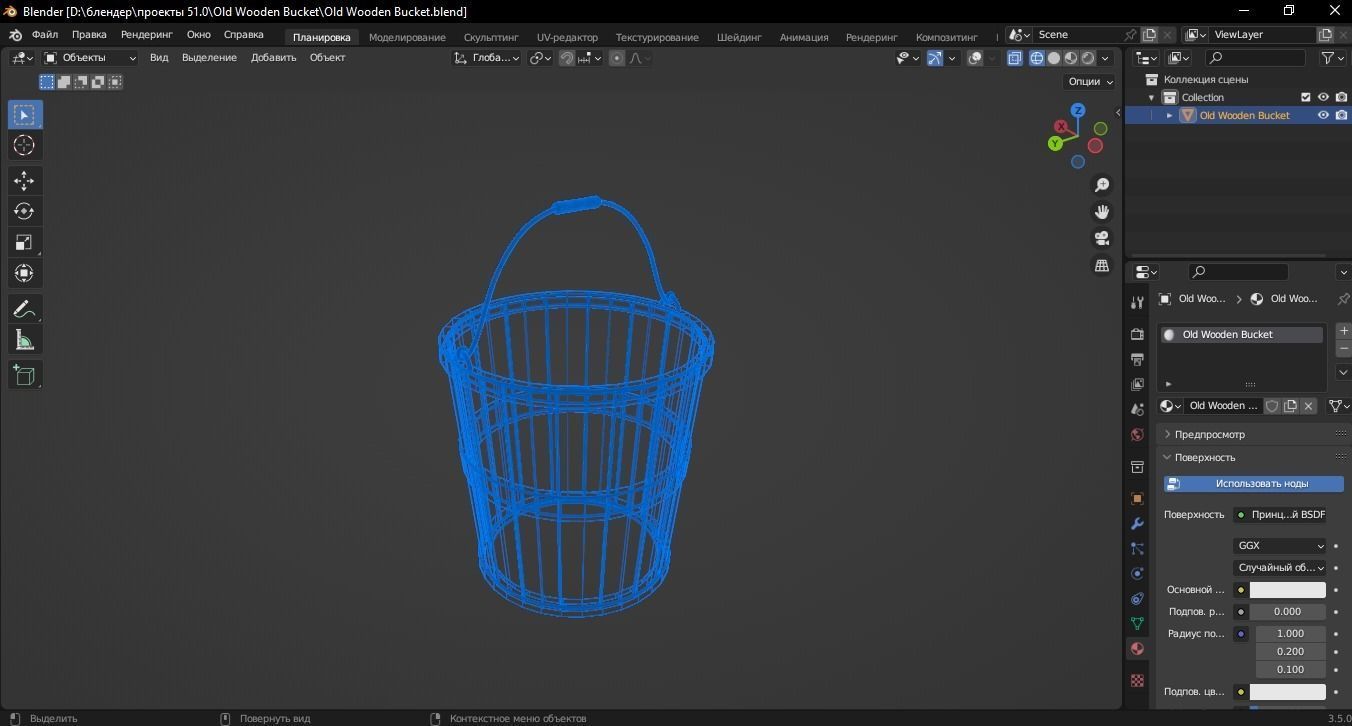
Task: Open the Texture properties checker tab
Action: pyautogui.click(x=1137, y=680)
